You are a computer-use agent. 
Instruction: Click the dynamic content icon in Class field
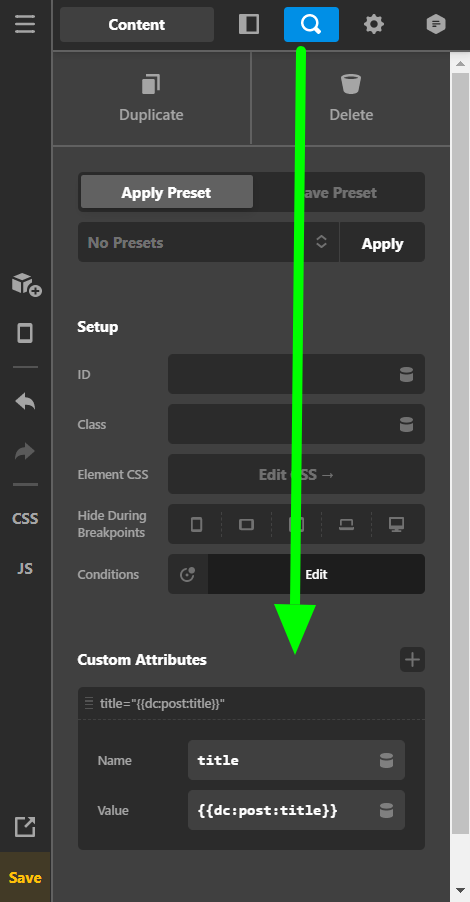click(x=407, y=425)
